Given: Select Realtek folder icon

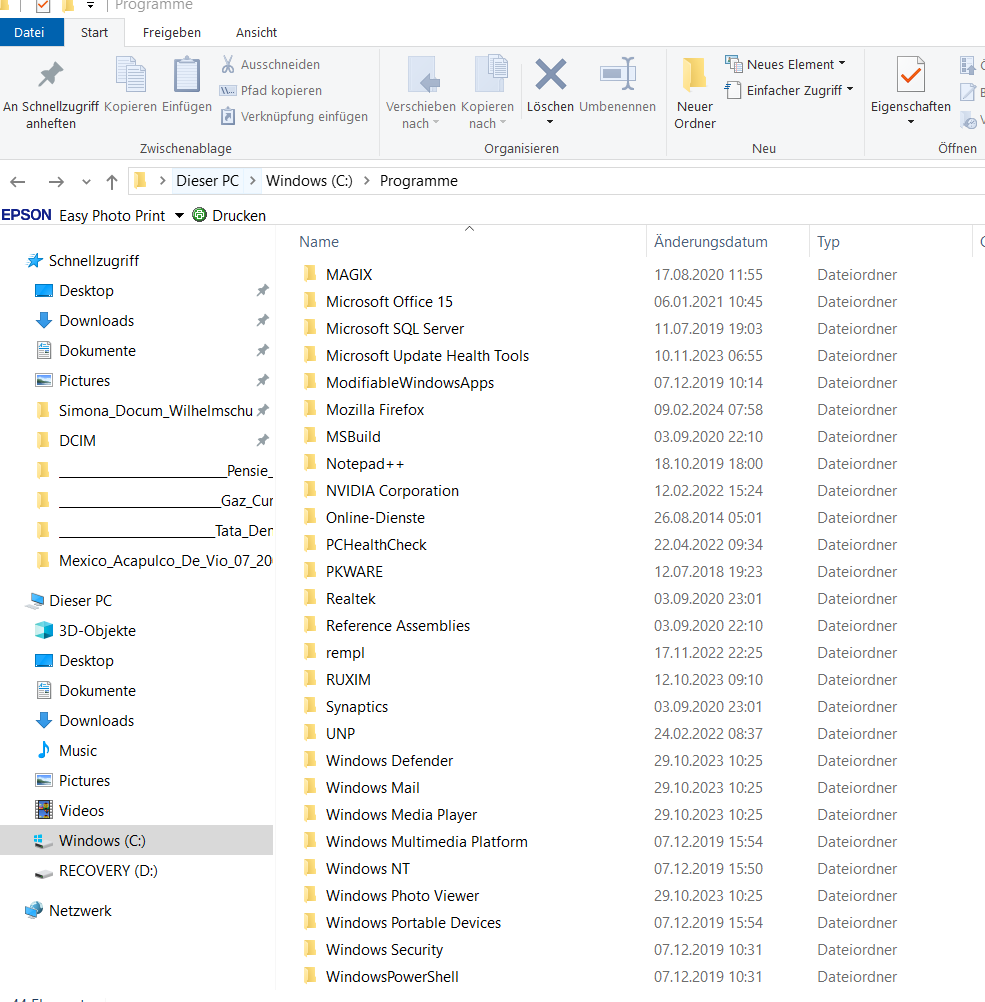Looking at the screenshot, I should (x=310, y=598).
